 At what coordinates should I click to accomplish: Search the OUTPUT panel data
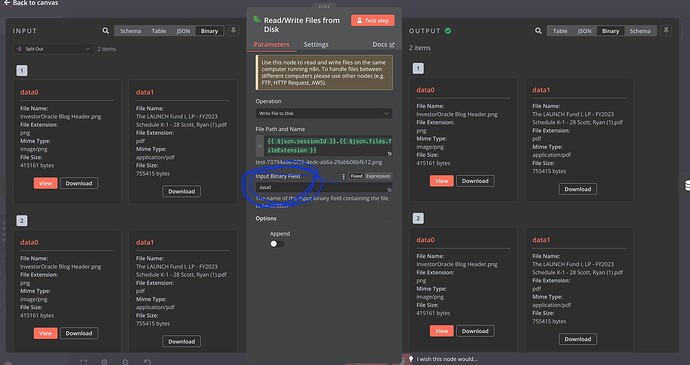(x=538, y=31)
